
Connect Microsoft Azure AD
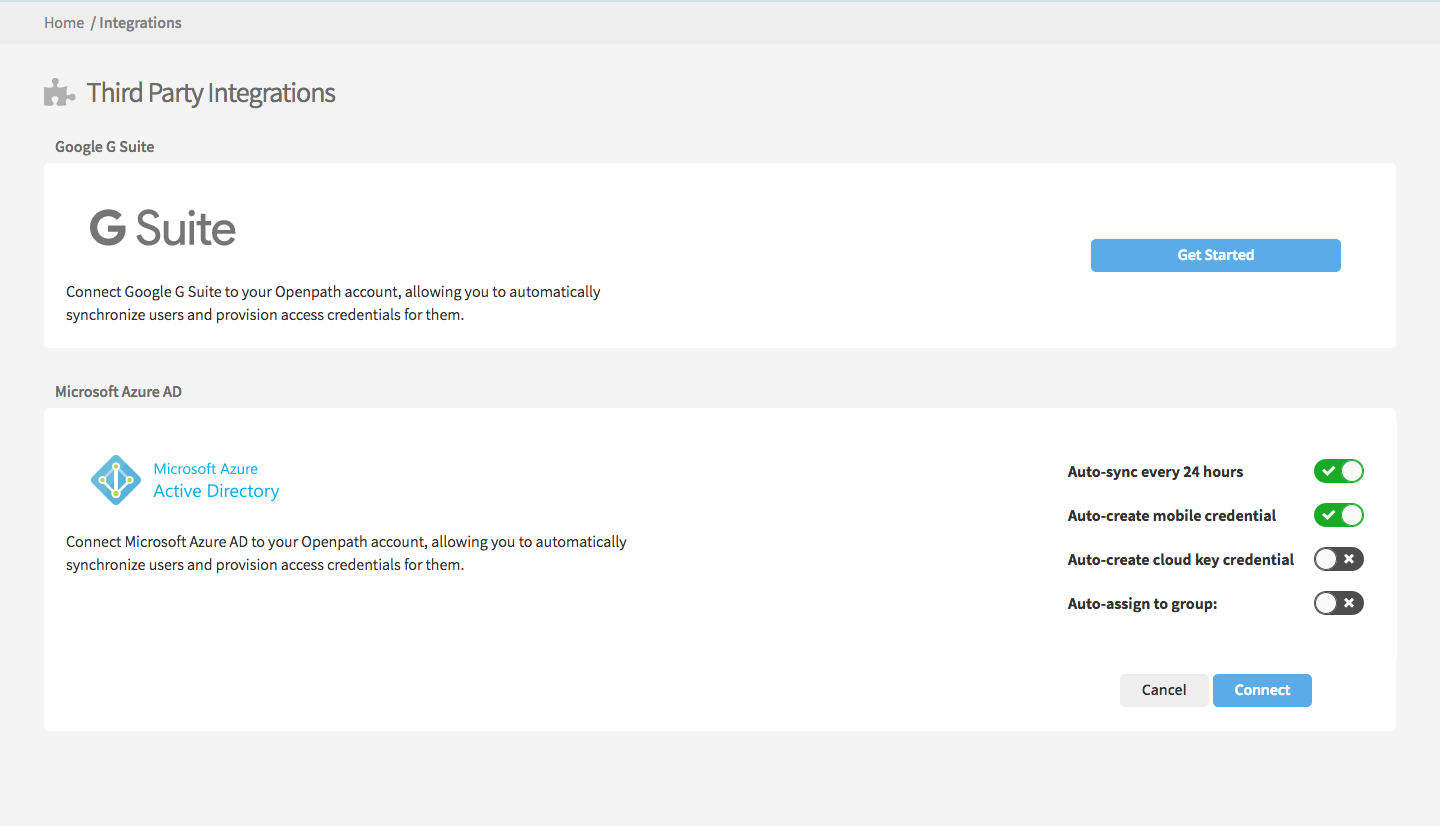point(1262,690)
